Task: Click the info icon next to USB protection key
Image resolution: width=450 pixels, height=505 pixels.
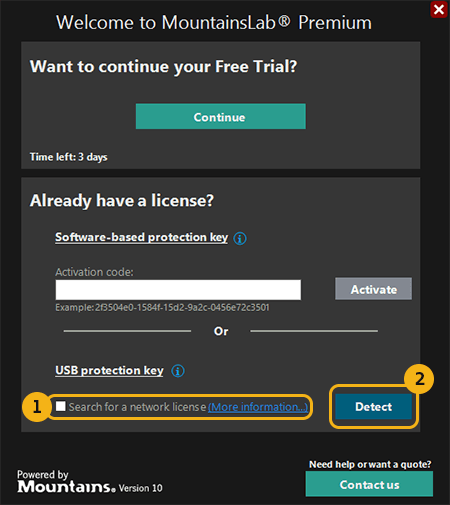Action: coord(178,371)
